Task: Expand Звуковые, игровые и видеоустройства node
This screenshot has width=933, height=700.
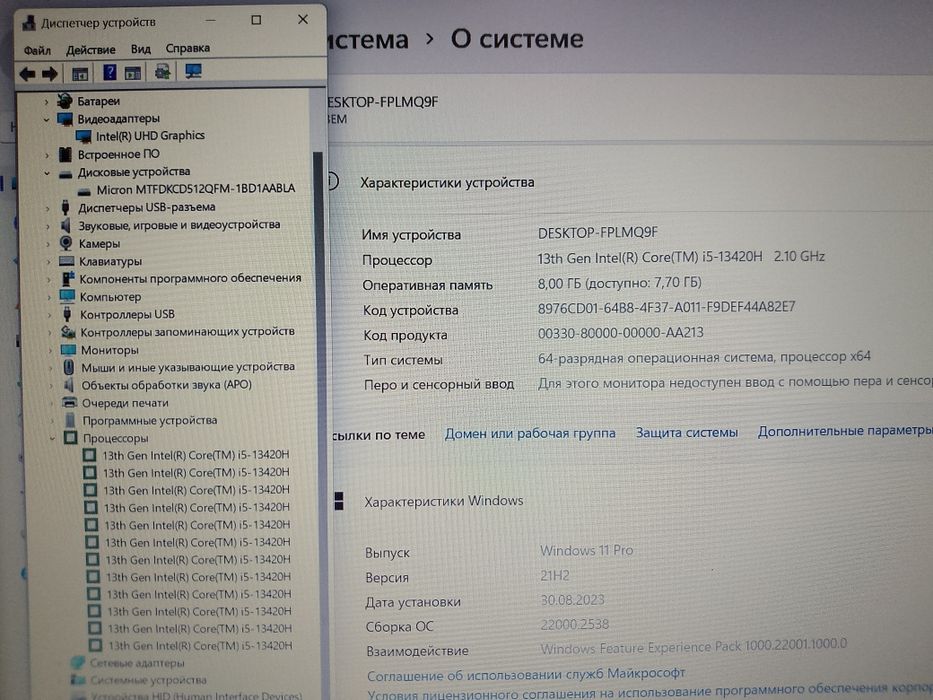Action: point(48,226)
